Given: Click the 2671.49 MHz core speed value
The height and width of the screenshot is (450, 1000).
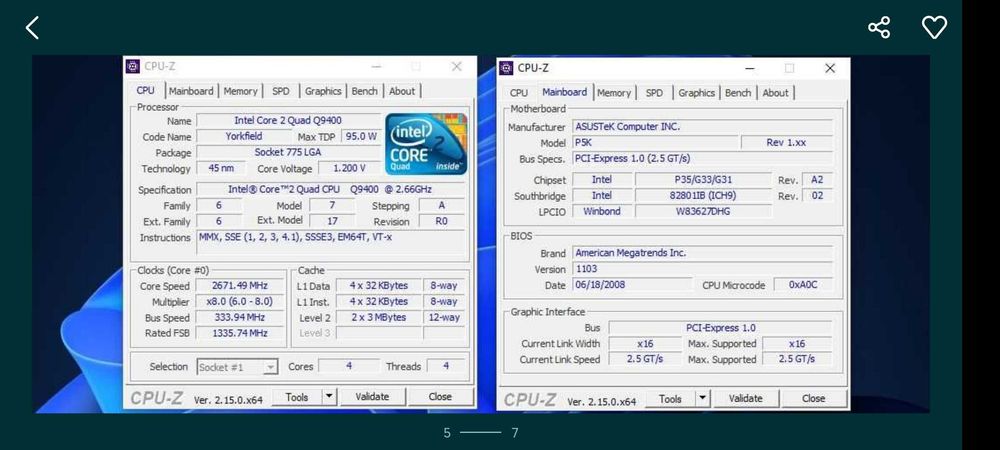Looking at the screenshot, I should point(240,286).
